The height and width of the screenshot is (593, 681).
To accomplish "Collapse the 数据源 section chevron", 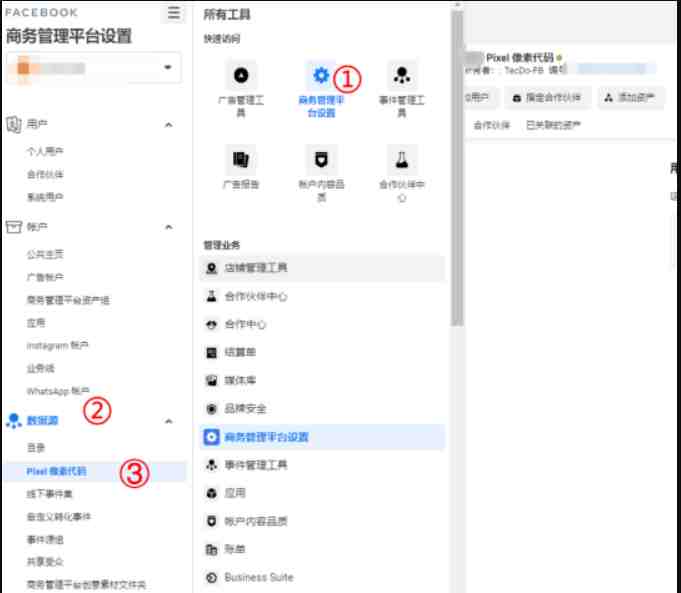I will coord(169,421).
